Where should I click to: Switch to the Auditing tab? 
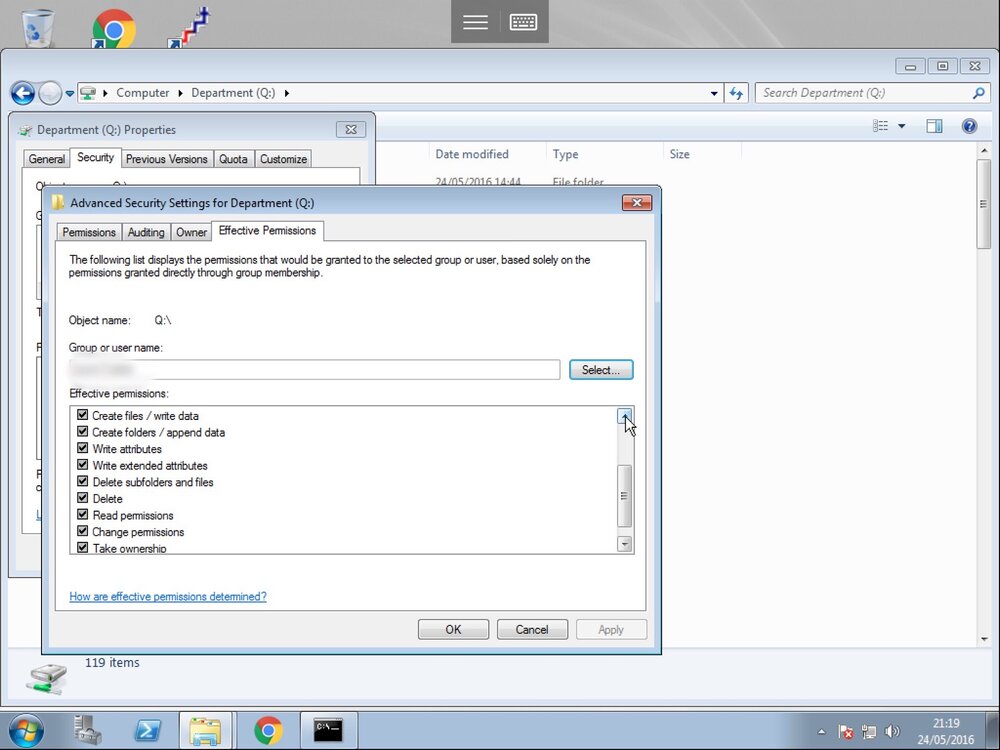point(146,232)
